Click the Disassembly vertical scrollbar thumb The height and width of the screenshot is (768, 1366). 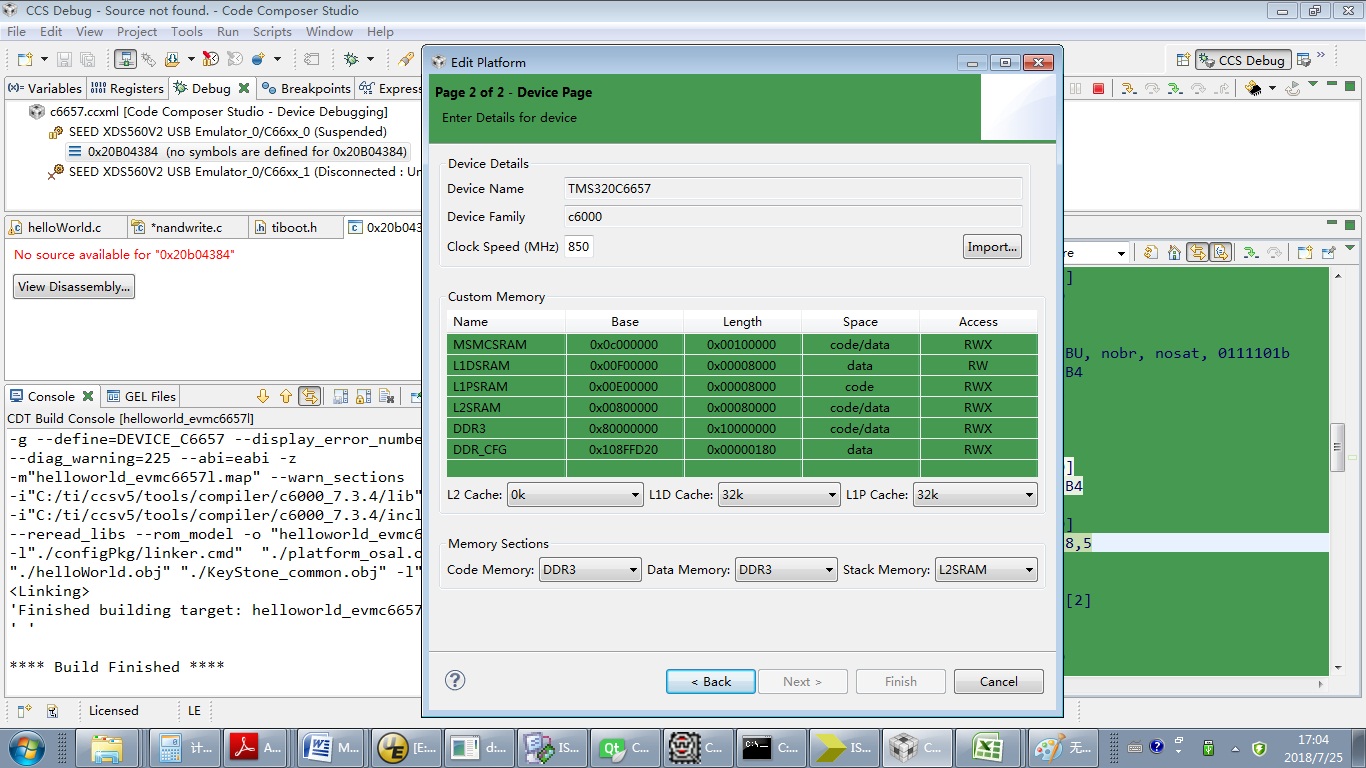click(x=1337, y=447)
